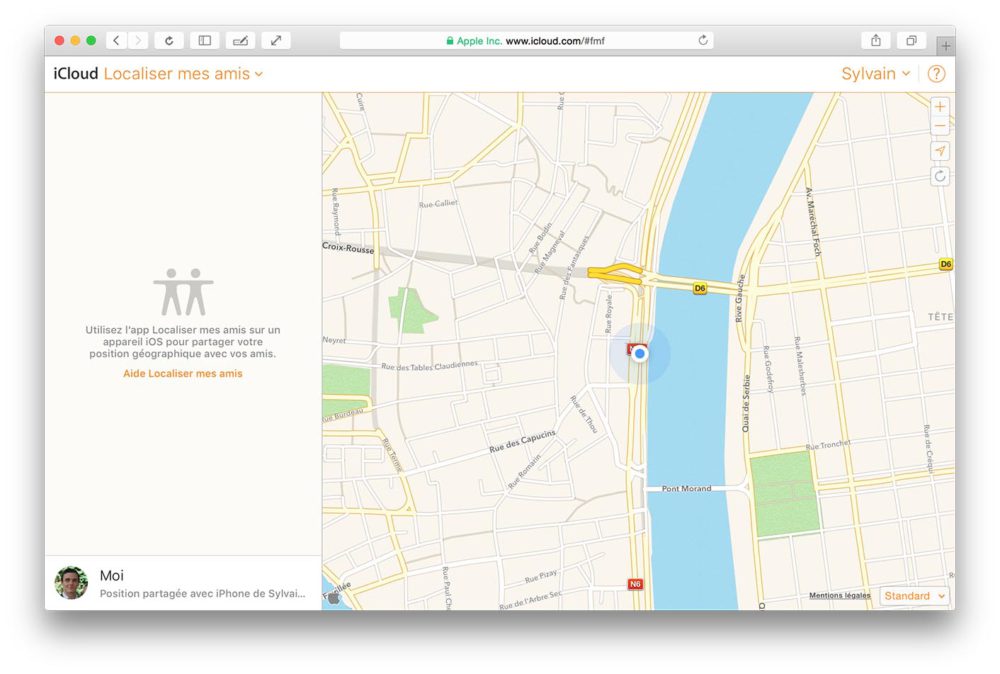Open the Mentions légales link
Screen dimensions: 1000x674
tap(839, 596)
